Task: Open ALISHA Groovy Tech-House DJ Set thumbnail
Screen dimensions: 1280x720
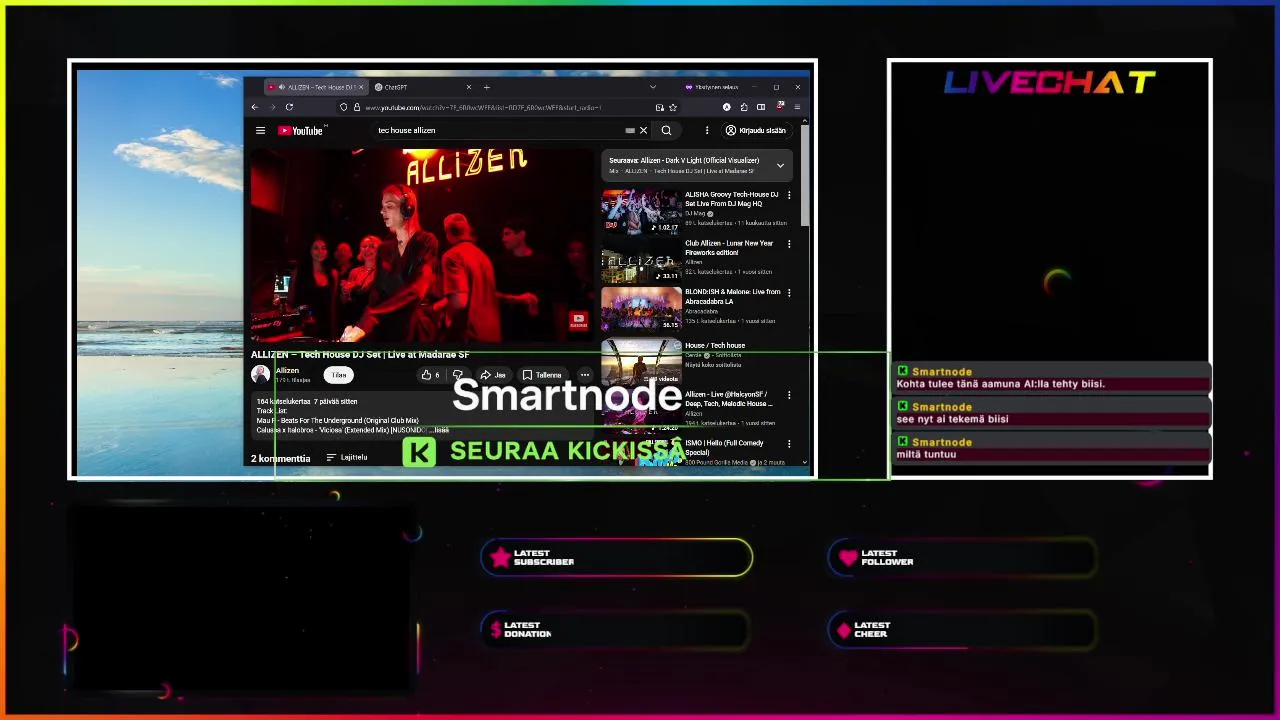Action: [x=641, y=211]
